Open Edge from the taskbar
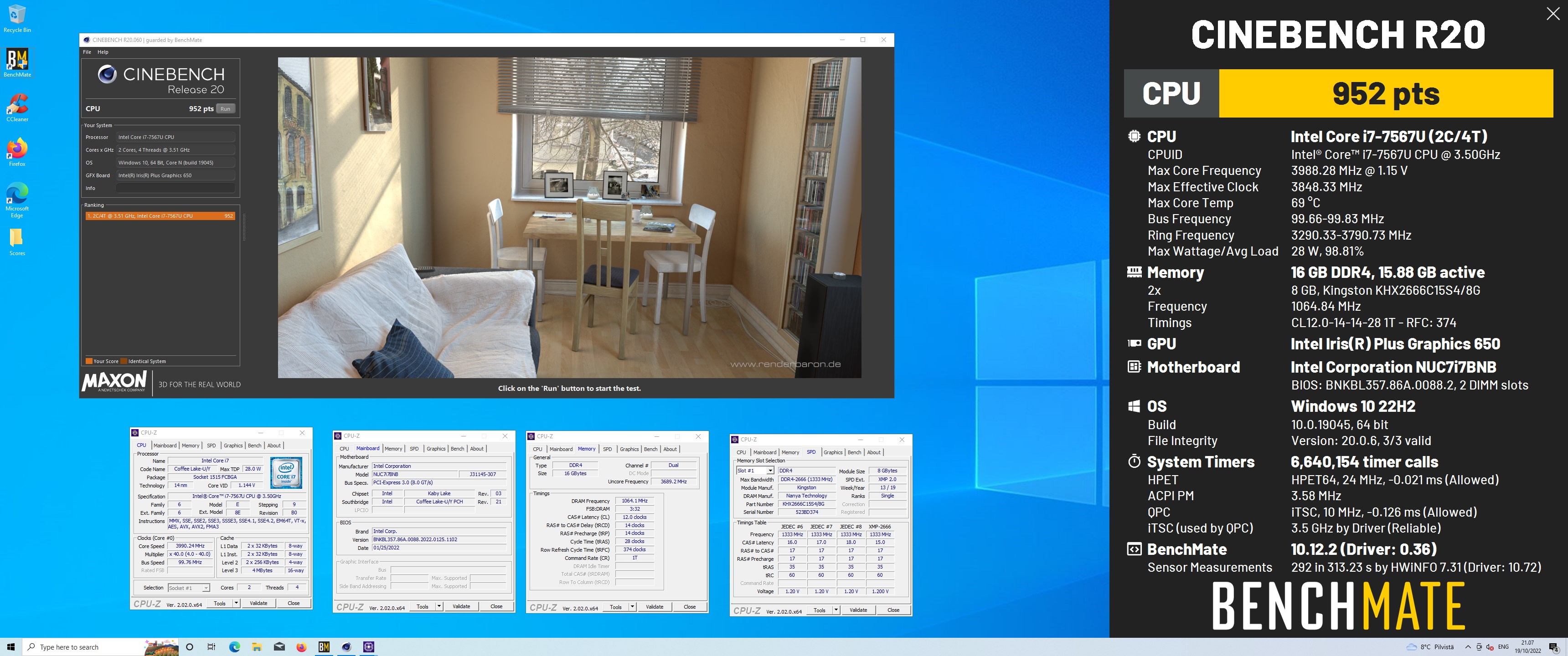Viewport: 1568px width, 656px height. [x=234, y=647]
